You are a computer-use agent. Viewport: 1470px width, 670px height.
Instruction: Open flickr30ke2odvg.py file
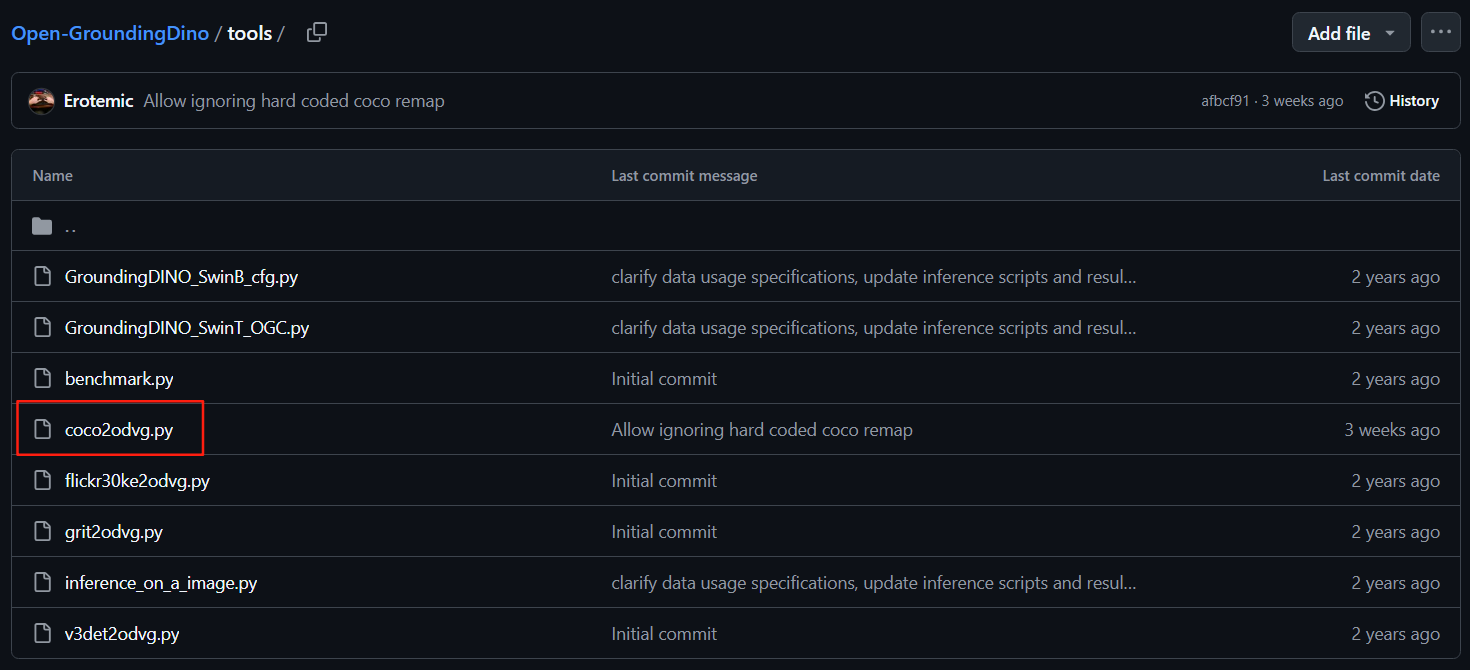(137, 481)
